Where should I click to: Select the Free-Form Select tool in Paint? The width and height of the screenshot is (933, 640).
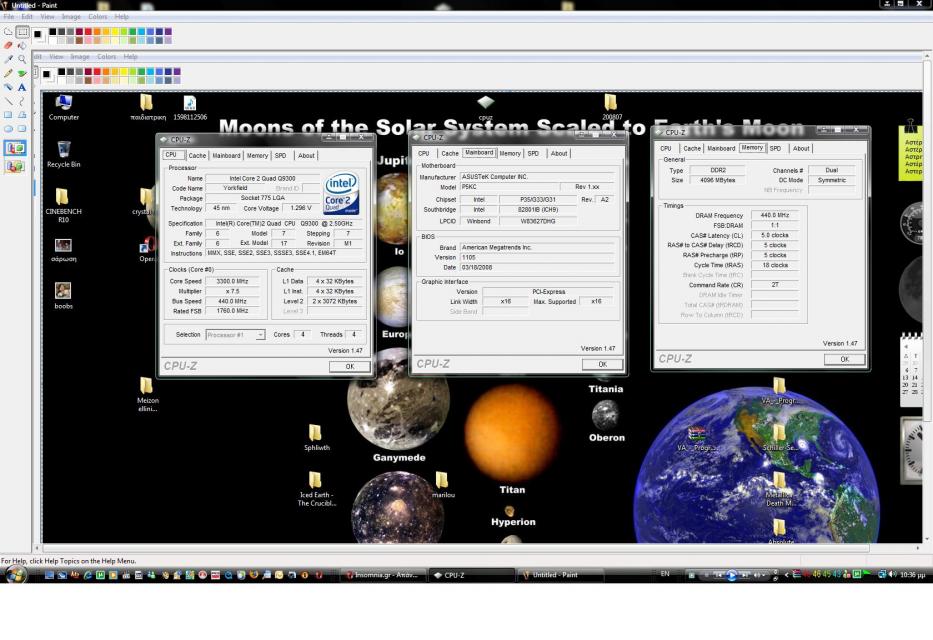(8, 32)
